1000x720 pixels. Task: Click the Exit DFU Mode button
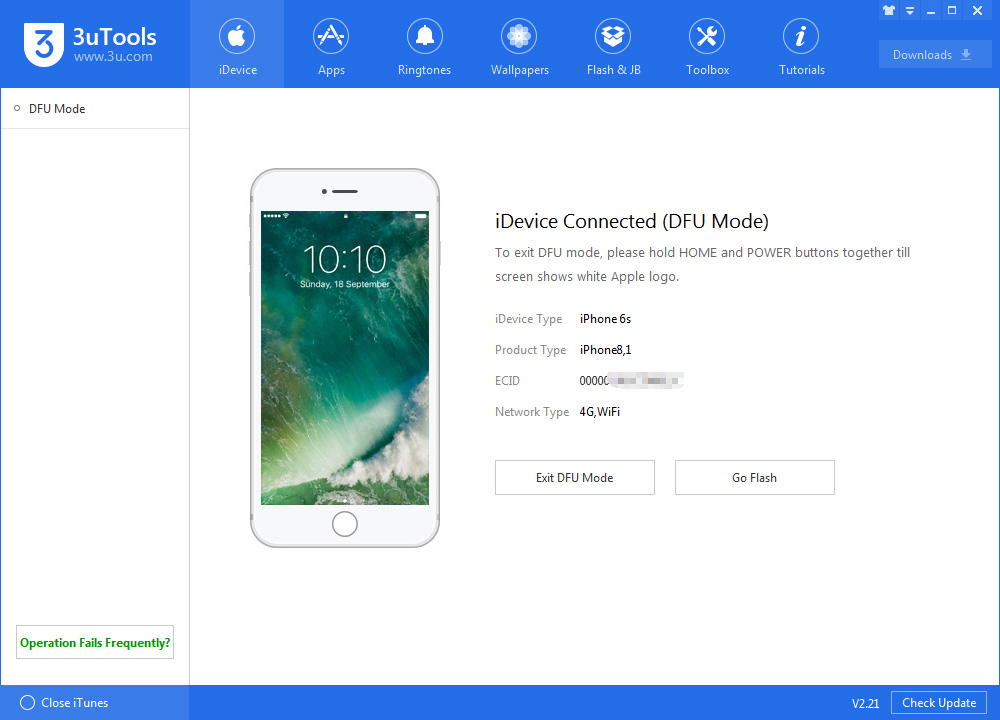(x=574, y=477)
